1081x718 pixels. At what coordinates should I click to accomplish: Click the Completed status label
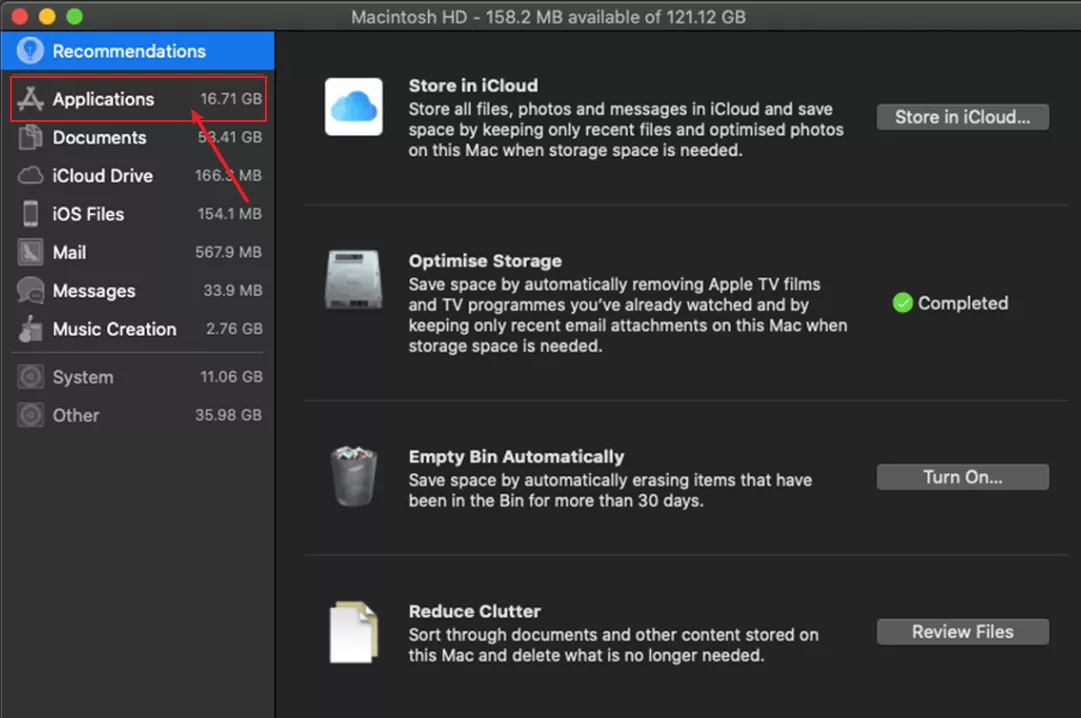[962, 303]
